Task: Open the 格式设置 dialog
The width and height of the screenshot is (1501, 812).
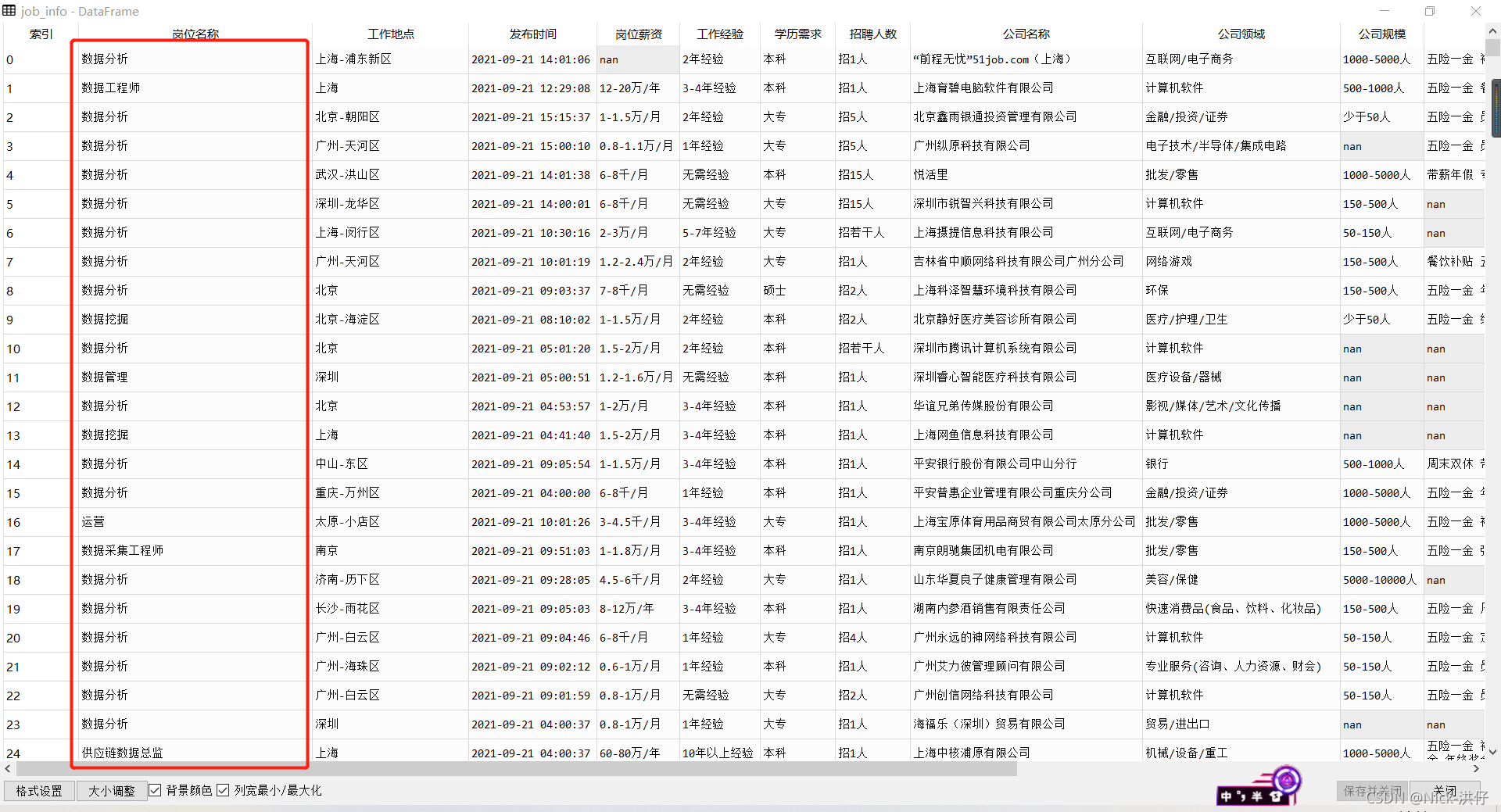Action: [38, 790]
